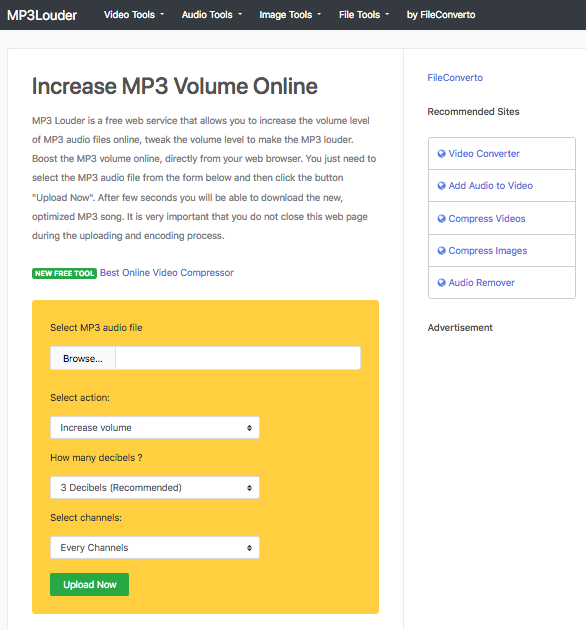
Task: Open the Select action dropdown
Action: (x=155, y=428)
